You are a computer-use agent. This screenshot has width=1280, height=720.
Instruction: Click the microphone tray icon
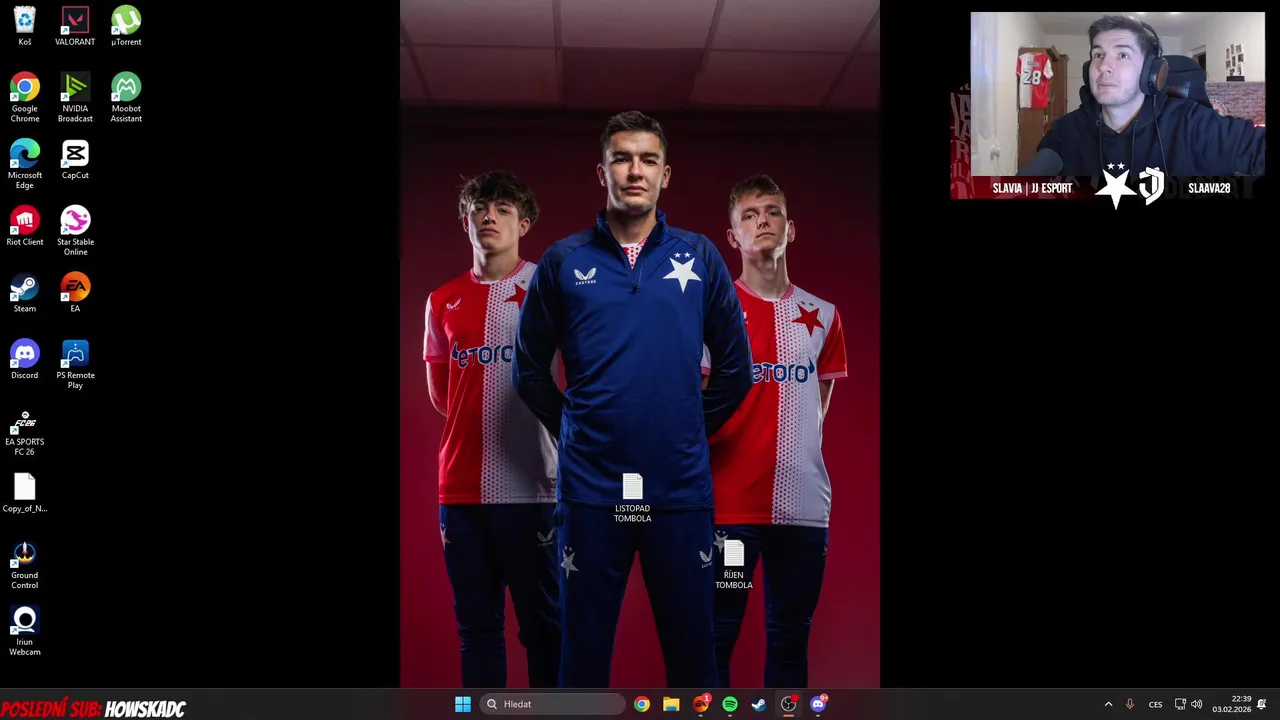point(1130,704)
